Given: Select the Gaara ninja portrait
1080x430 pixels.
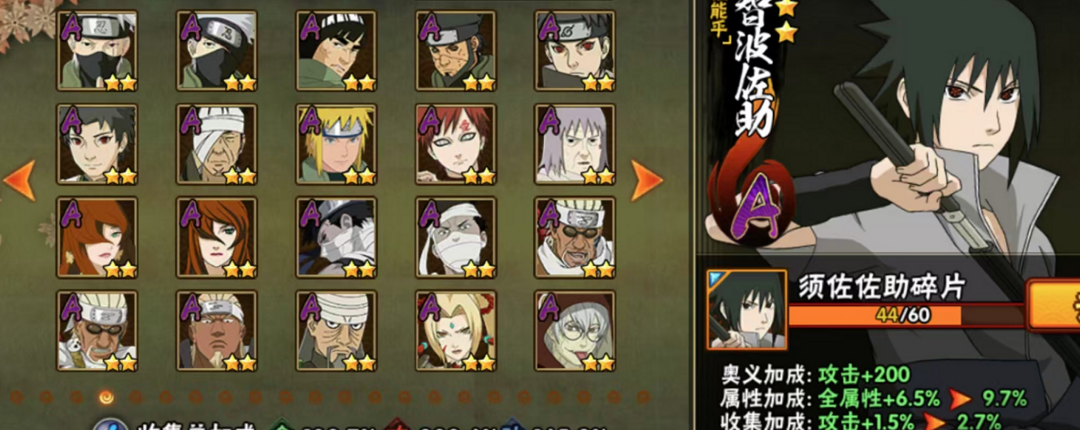Looking at the screenshot, I should [456, 143].
